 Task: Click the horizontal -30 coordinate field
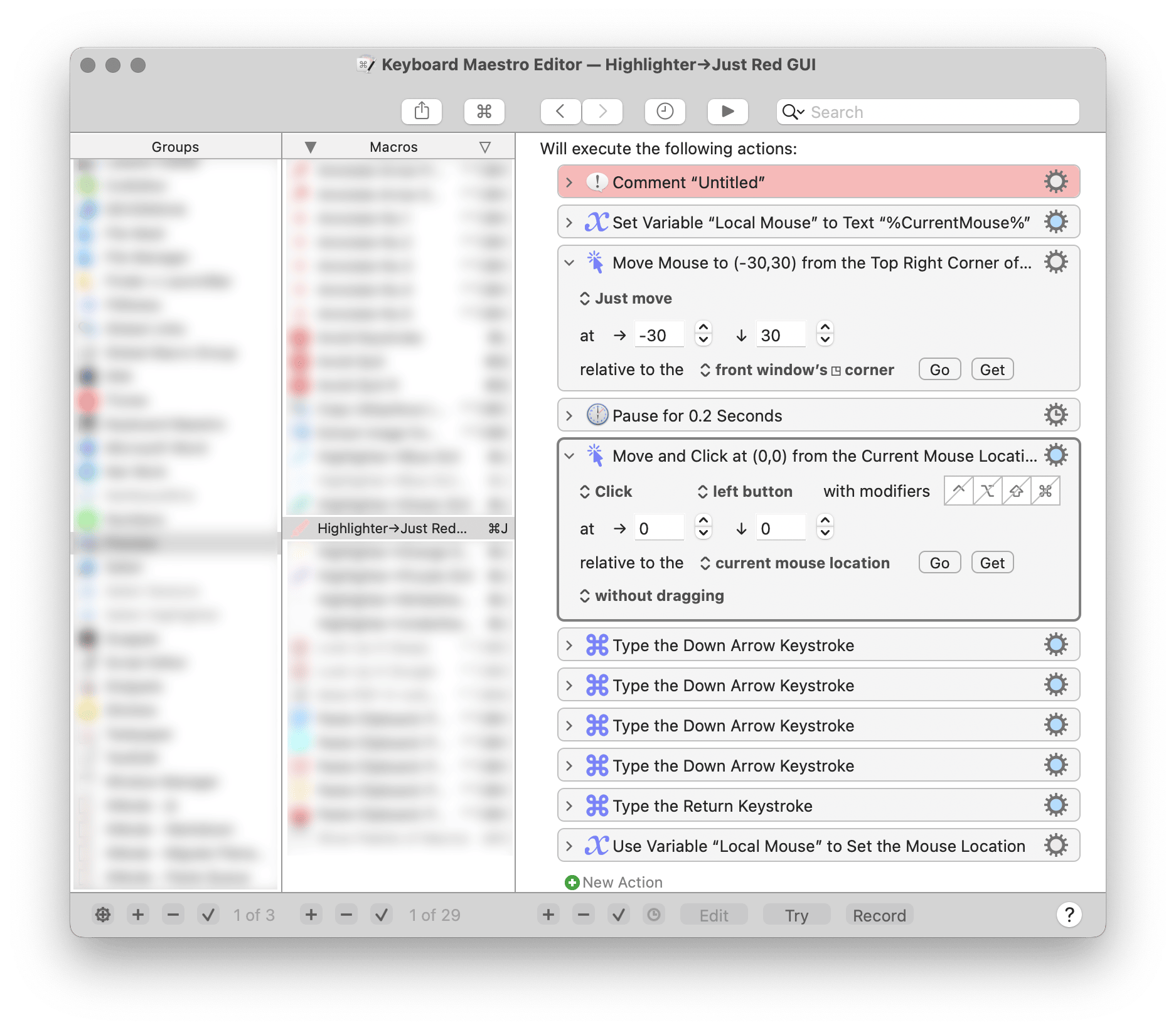[659, 334]
